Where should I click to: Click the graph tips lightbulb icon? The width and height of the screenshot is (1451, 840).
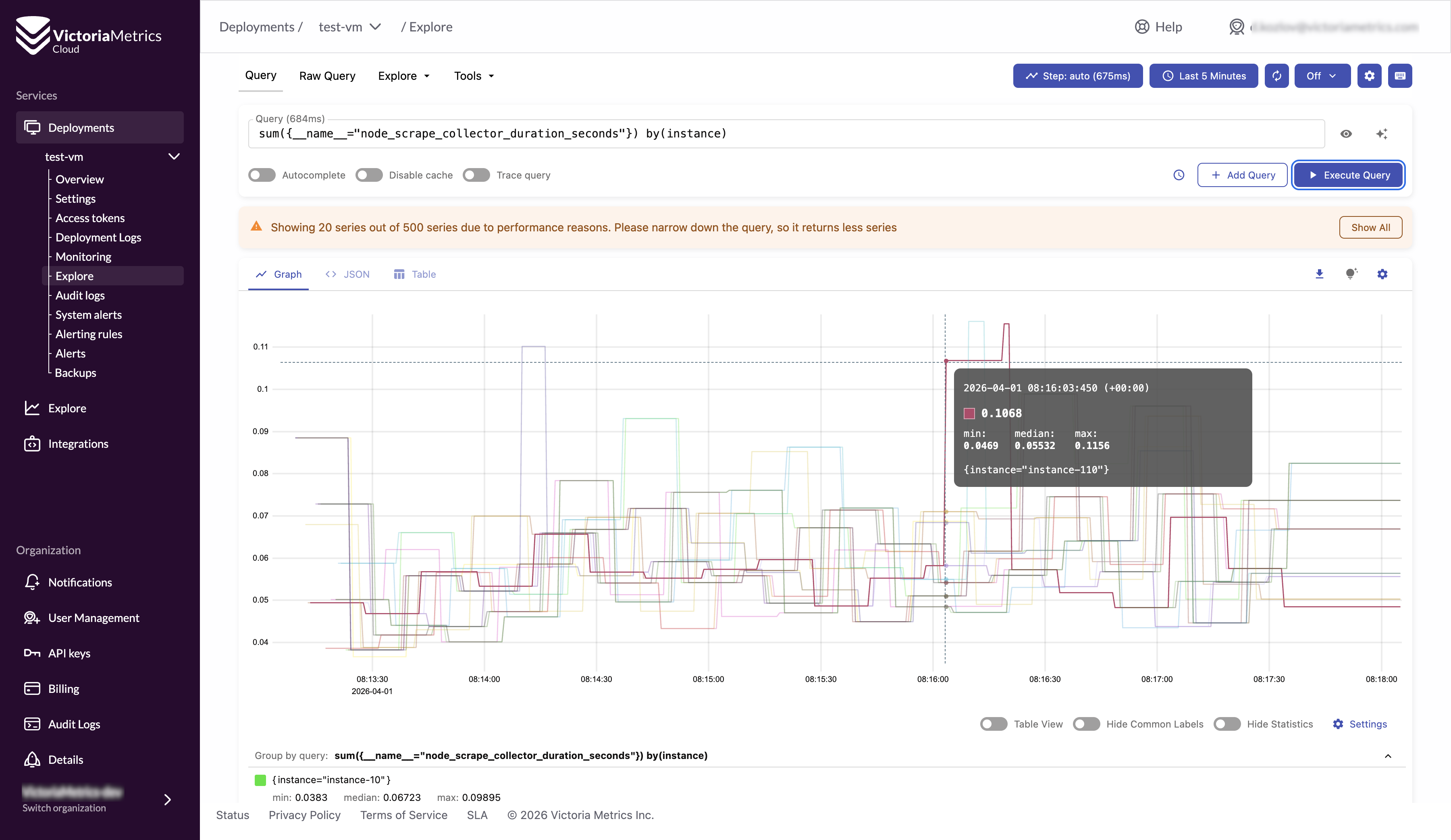pyautogui.click(x=1351, y=274)
